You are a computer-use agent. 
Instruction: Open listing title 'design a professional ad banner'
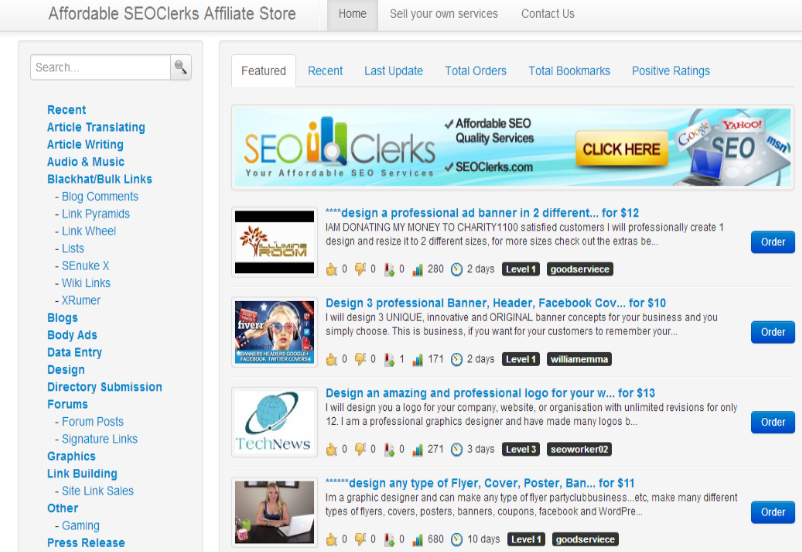coord(482,213)
